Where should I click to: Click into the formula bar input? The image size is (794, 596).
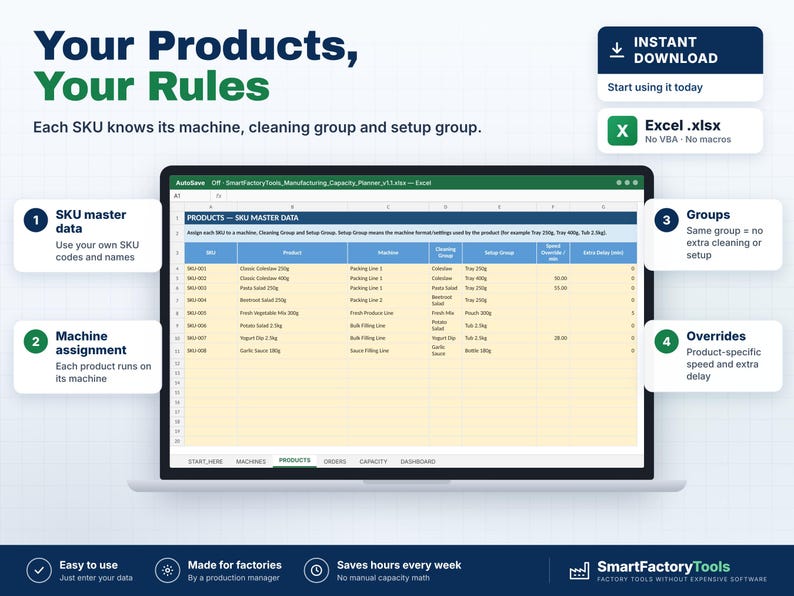[434, 196]
